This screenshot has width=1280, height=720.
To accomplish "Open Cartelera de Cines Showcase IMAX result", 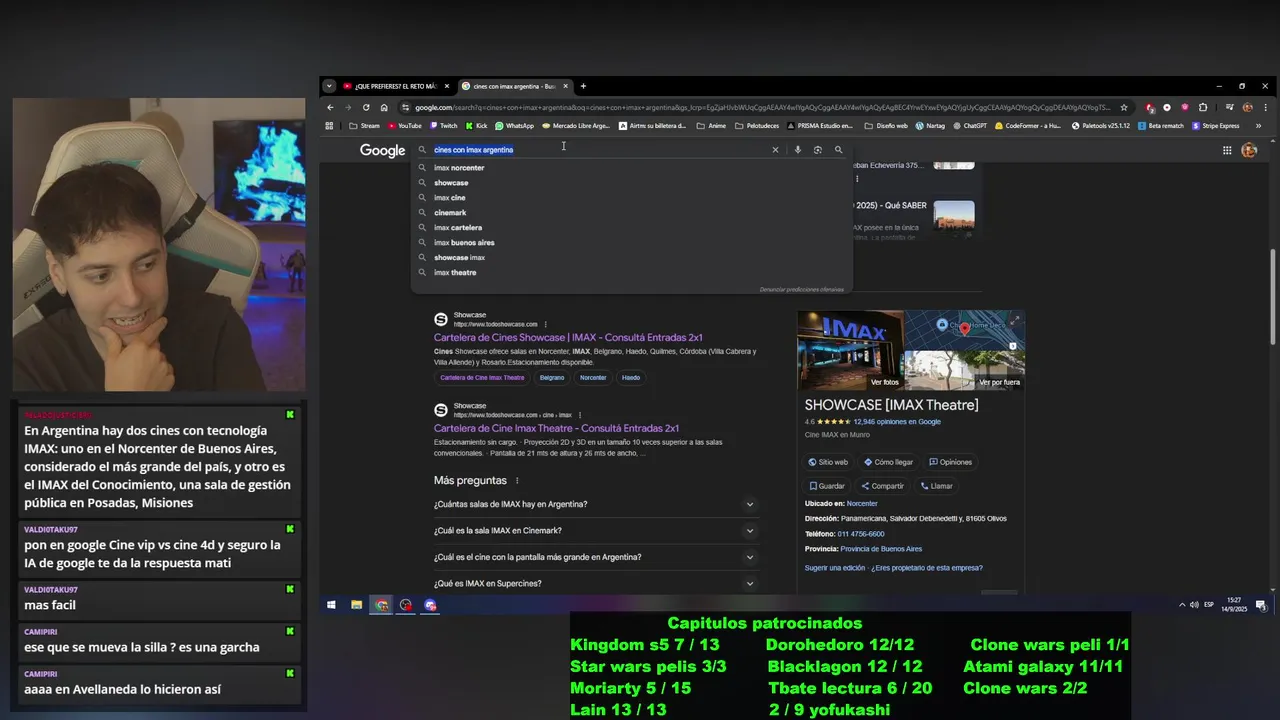I will 568,338.
